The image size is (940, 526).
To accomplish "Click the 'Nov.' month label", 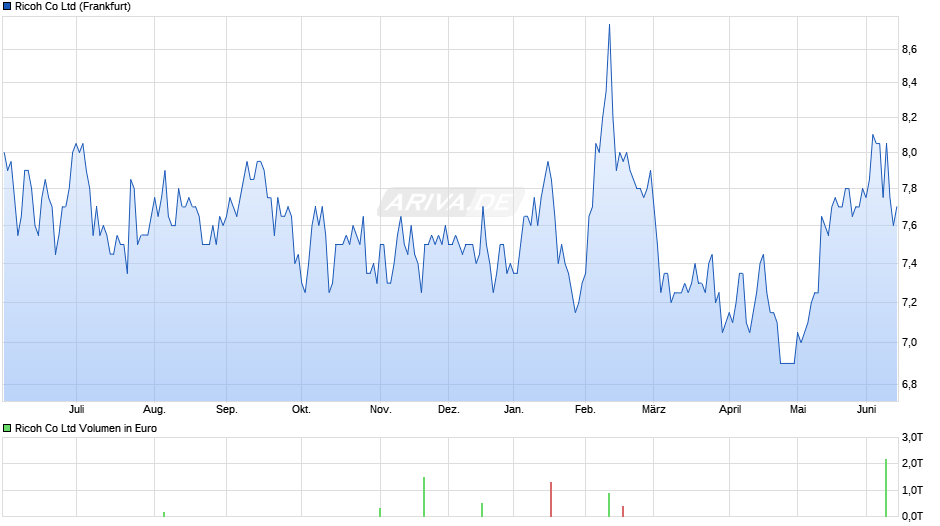I will pyautogui.click(x=380, y=409).
